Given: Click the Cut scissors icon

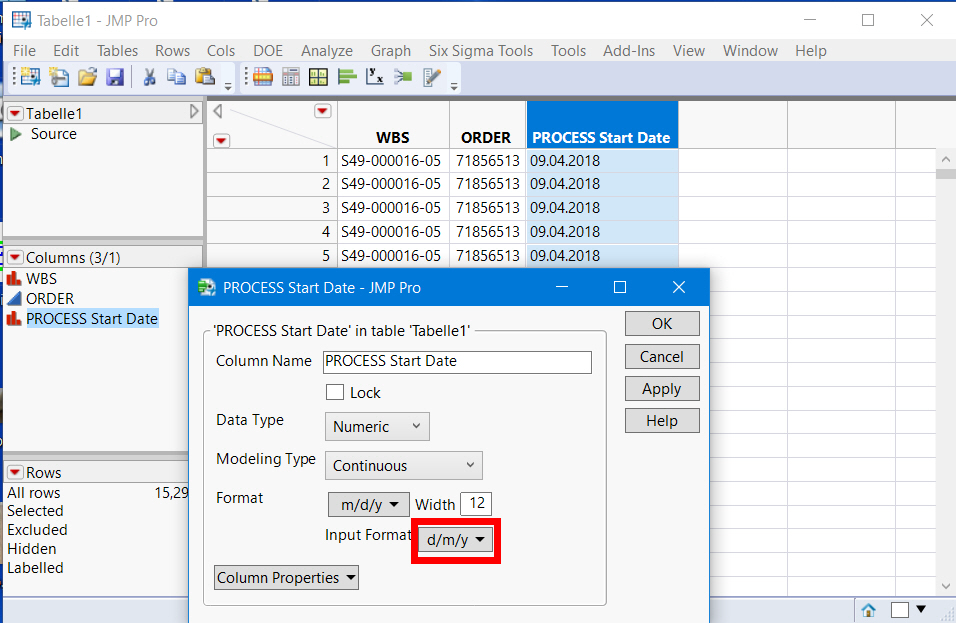Looking at the screenshot, I should pyautogui.click(x=149, y=77).
